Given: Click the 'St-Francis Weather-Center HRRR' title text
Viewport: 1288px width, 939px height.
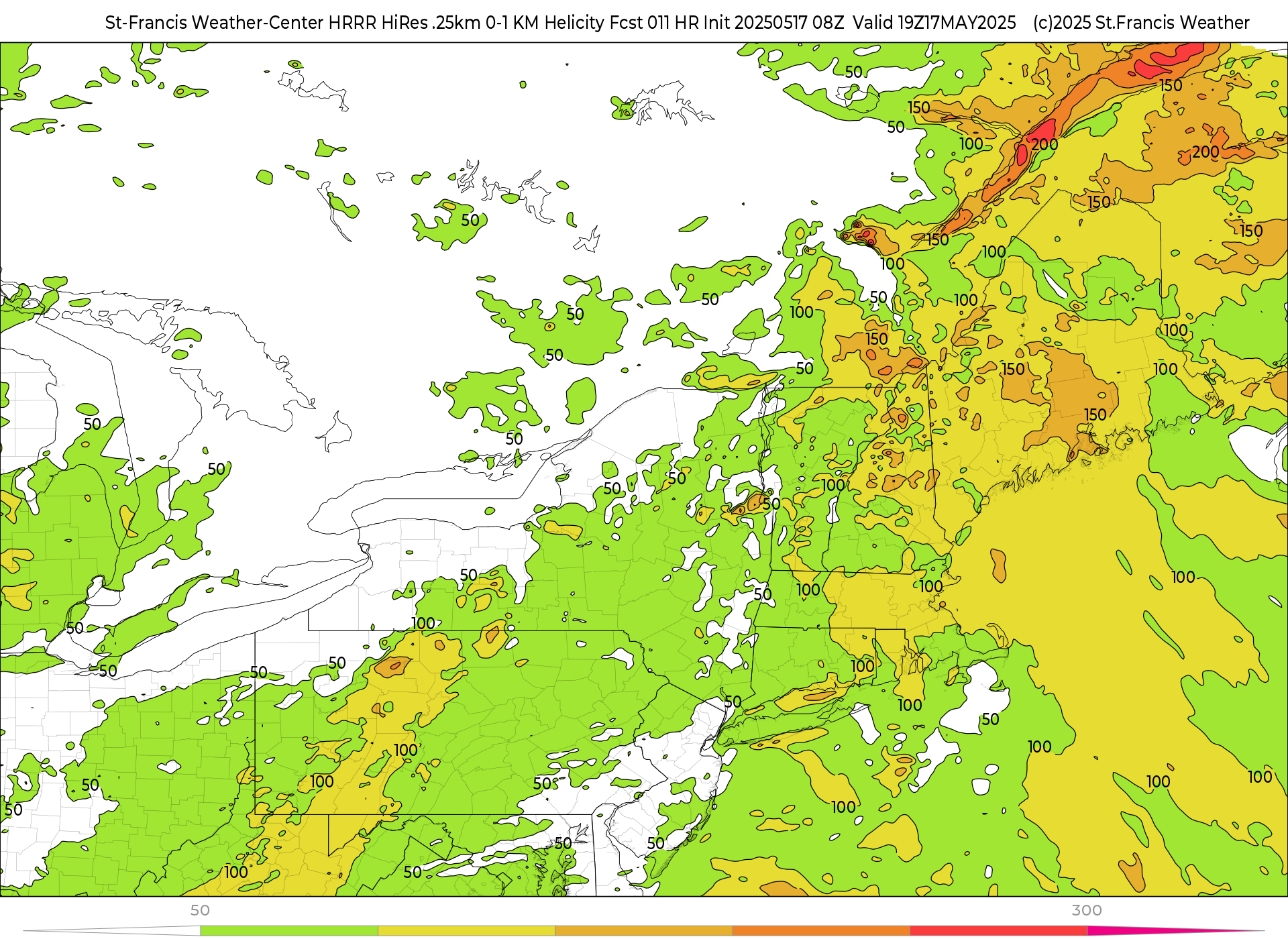Looking at the screenshot, I should coord(241,23).
